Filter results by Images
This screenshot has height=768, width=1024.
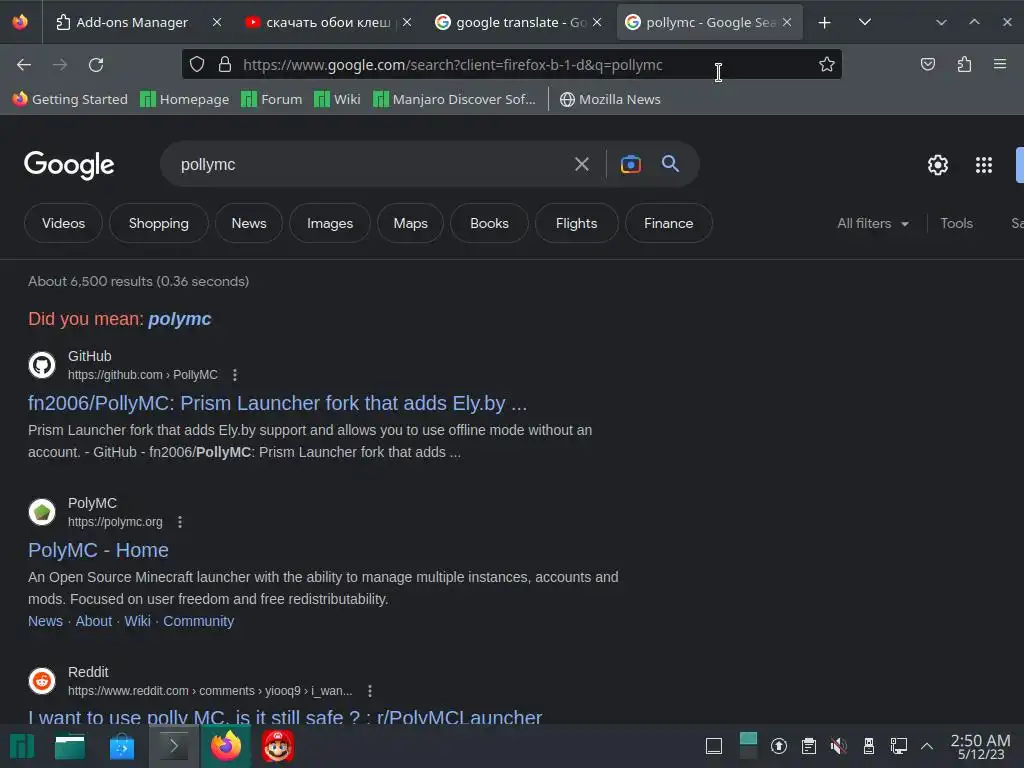coord(330,223)
